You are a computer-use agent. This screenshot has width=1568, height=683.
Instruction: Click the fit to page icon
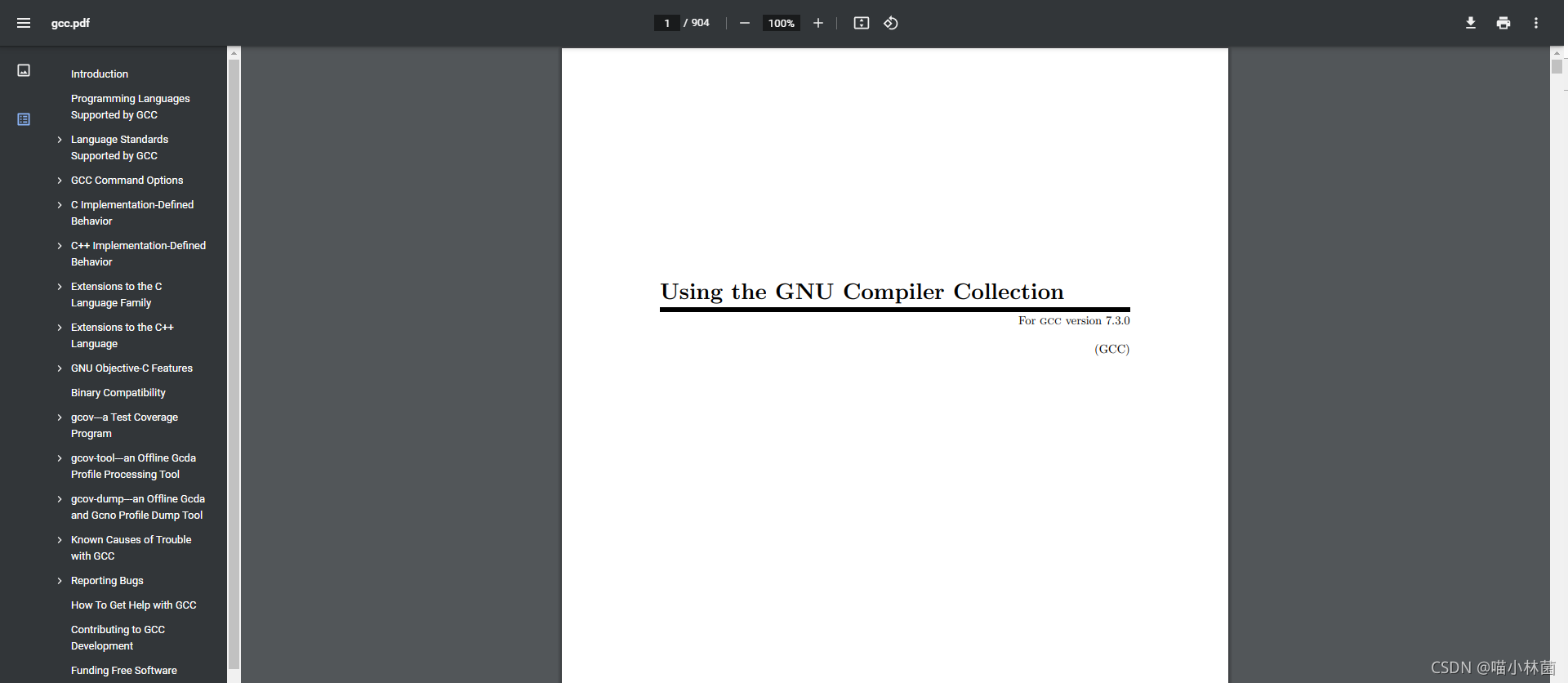pos(862,23)
